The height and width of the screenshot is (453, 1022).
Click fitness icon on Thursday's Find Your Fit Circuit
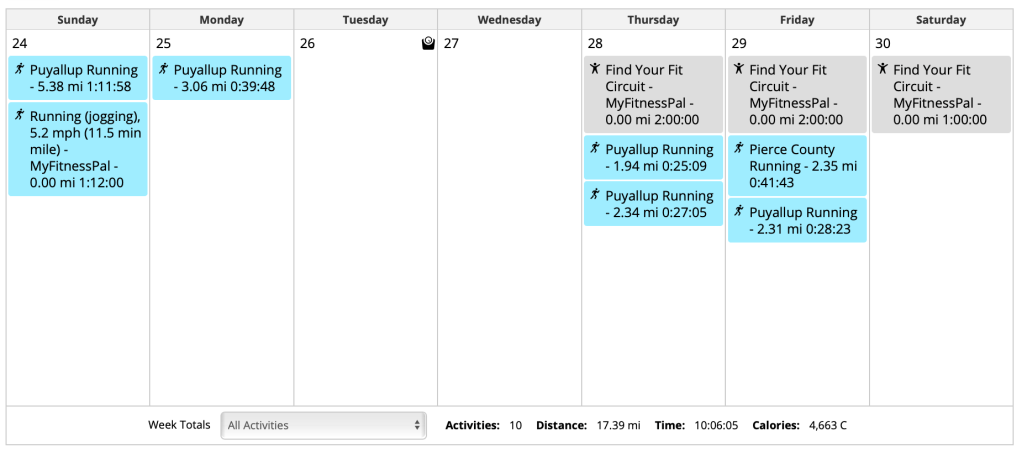tap(595, 69)
